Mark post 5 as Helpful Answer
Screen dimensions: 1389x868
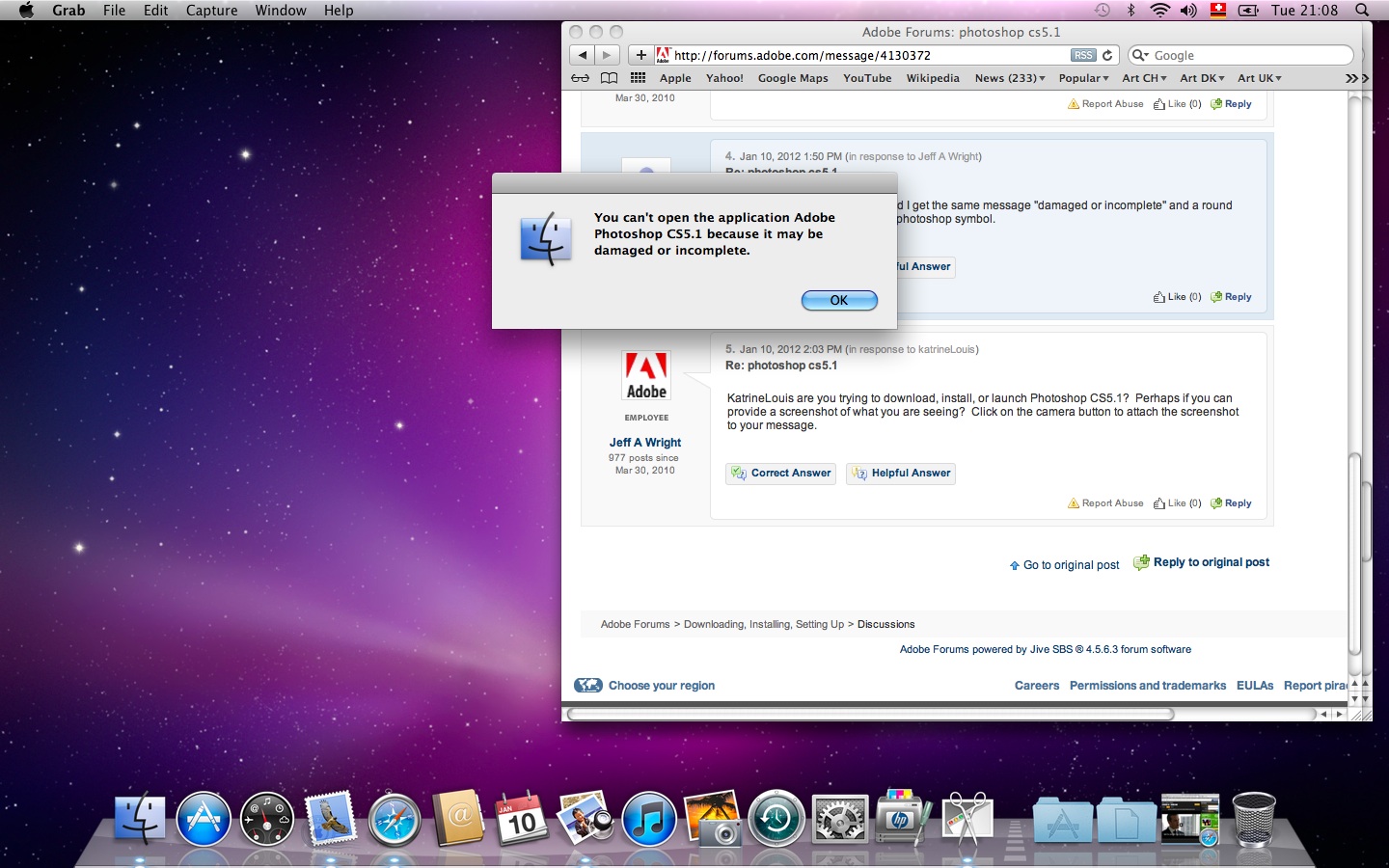click(901, 474)
